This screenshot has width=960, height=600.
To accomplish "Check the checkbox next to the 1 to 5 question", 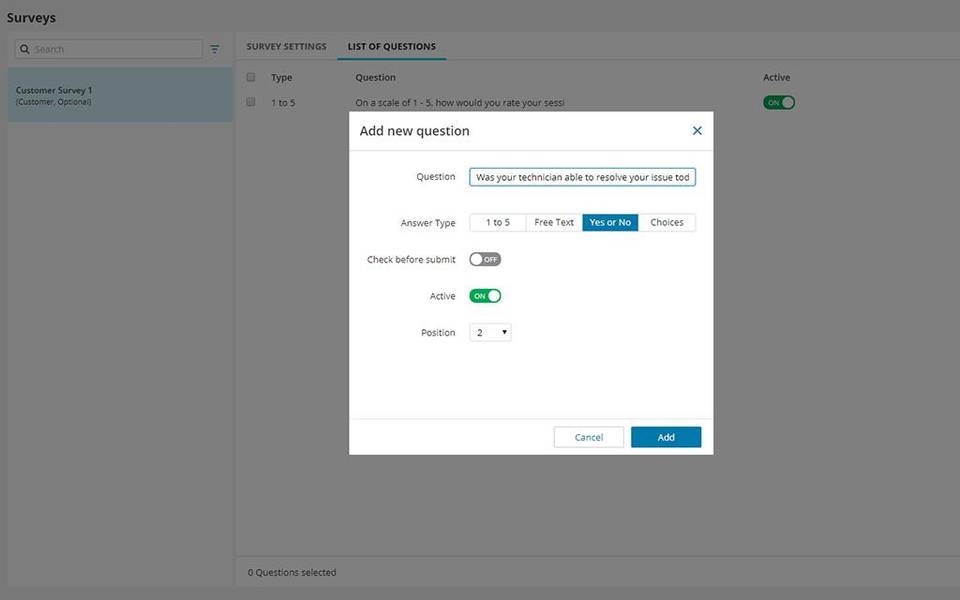I will [251, 102].
